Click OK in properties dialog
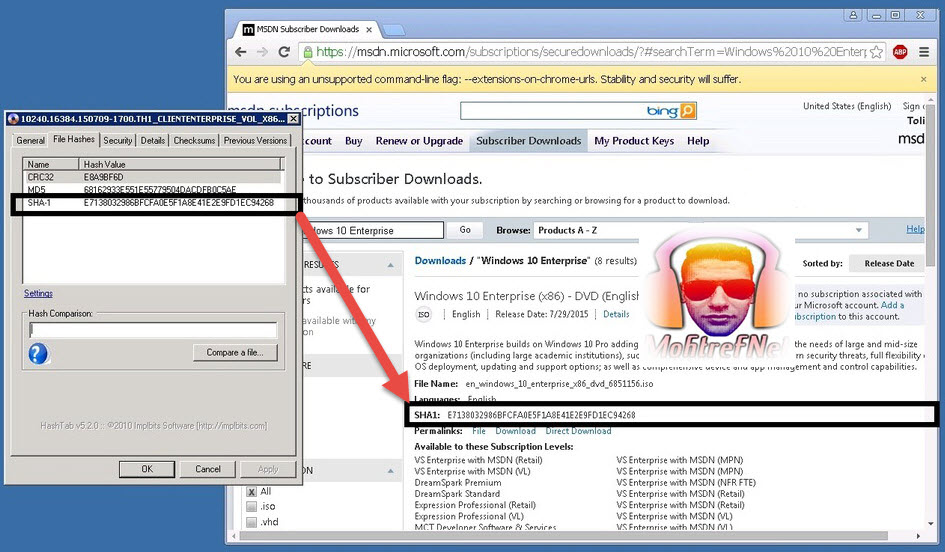Screen dimensions: 945x552 [147, 469]
